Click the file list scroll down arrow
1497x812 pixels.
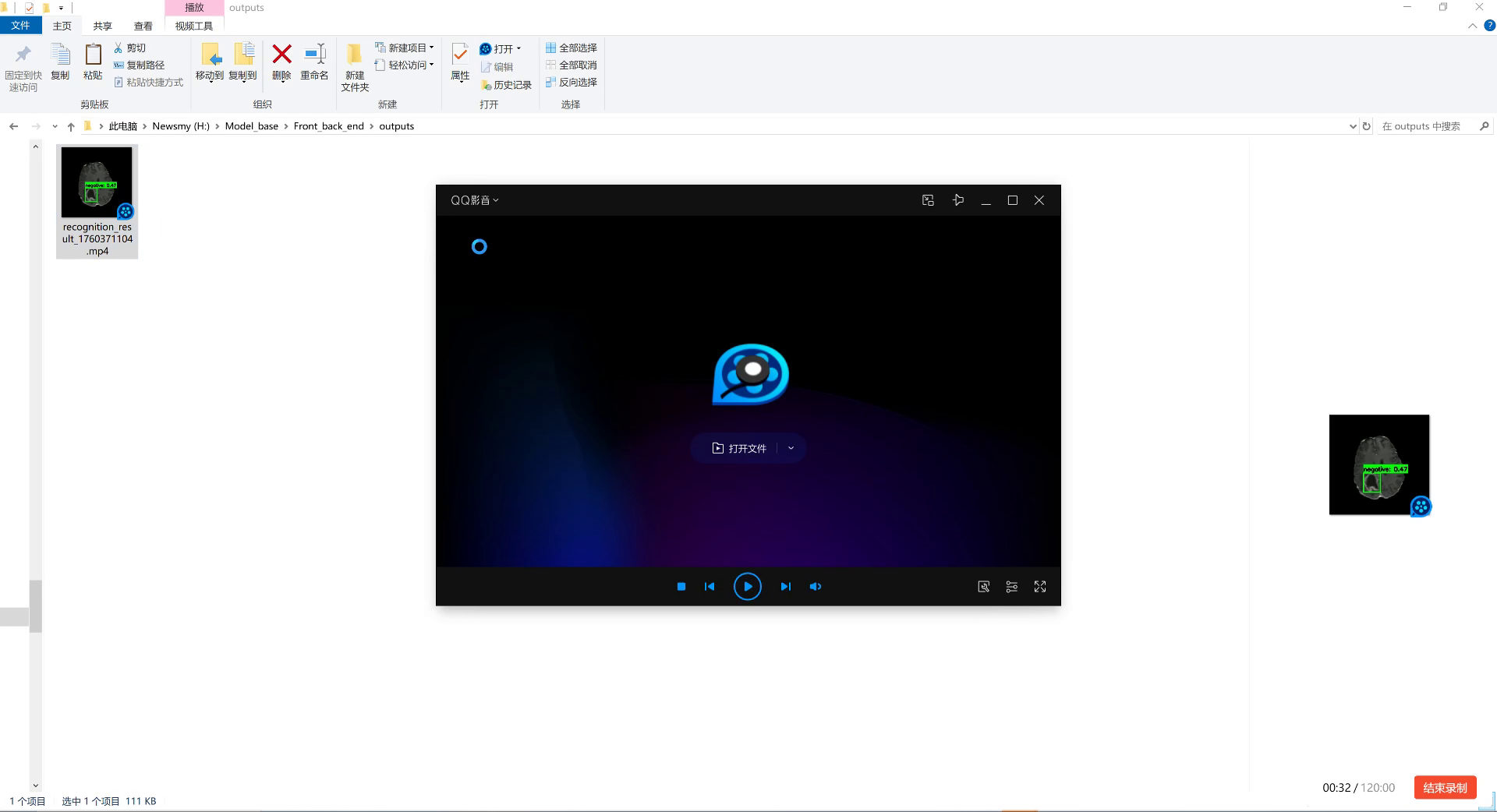click(35, 786)
